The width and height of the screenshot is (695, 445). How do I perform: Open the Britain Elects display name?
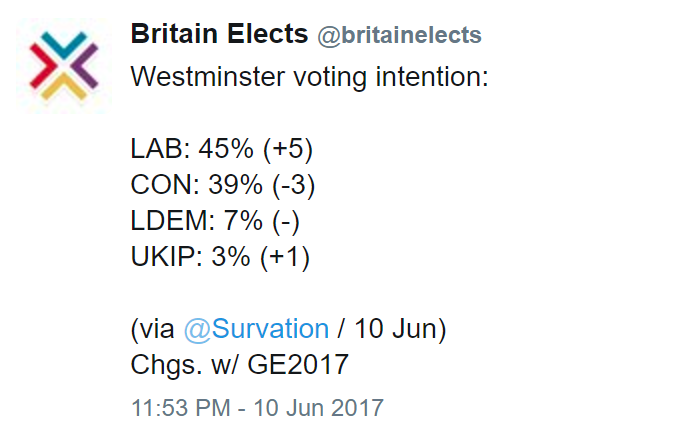(x=219, y=34)
